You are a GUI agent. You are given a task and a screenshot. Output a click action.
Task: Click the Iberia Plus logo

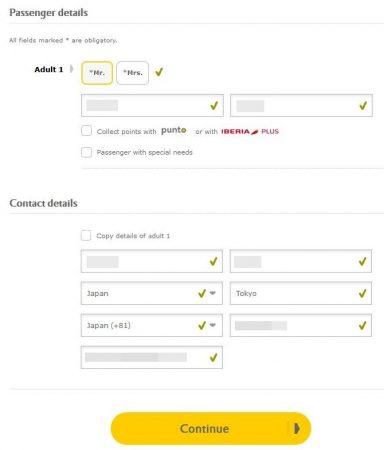[250, 131]
